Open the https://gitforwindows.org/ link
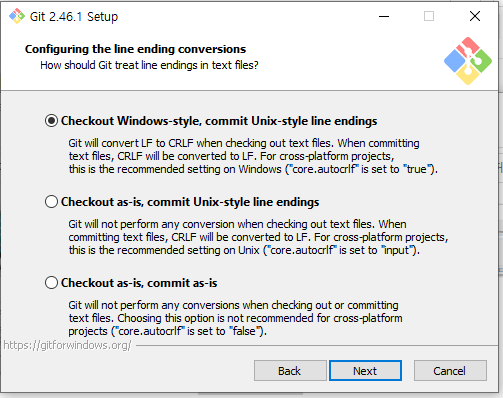503x398 pixels. [67, 345]
